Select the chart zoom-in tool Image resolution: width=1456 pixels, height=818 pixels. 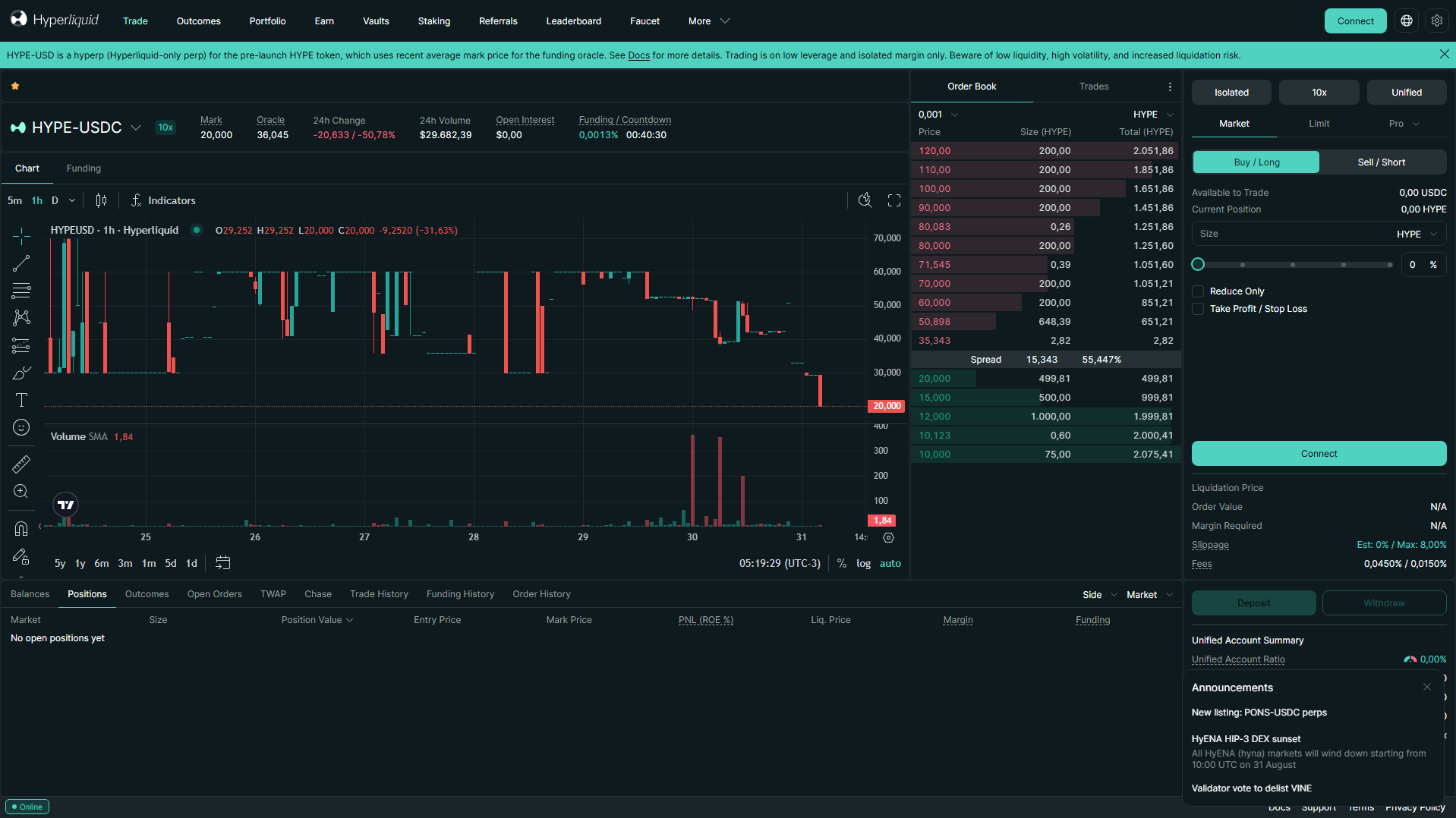(21, 491)
